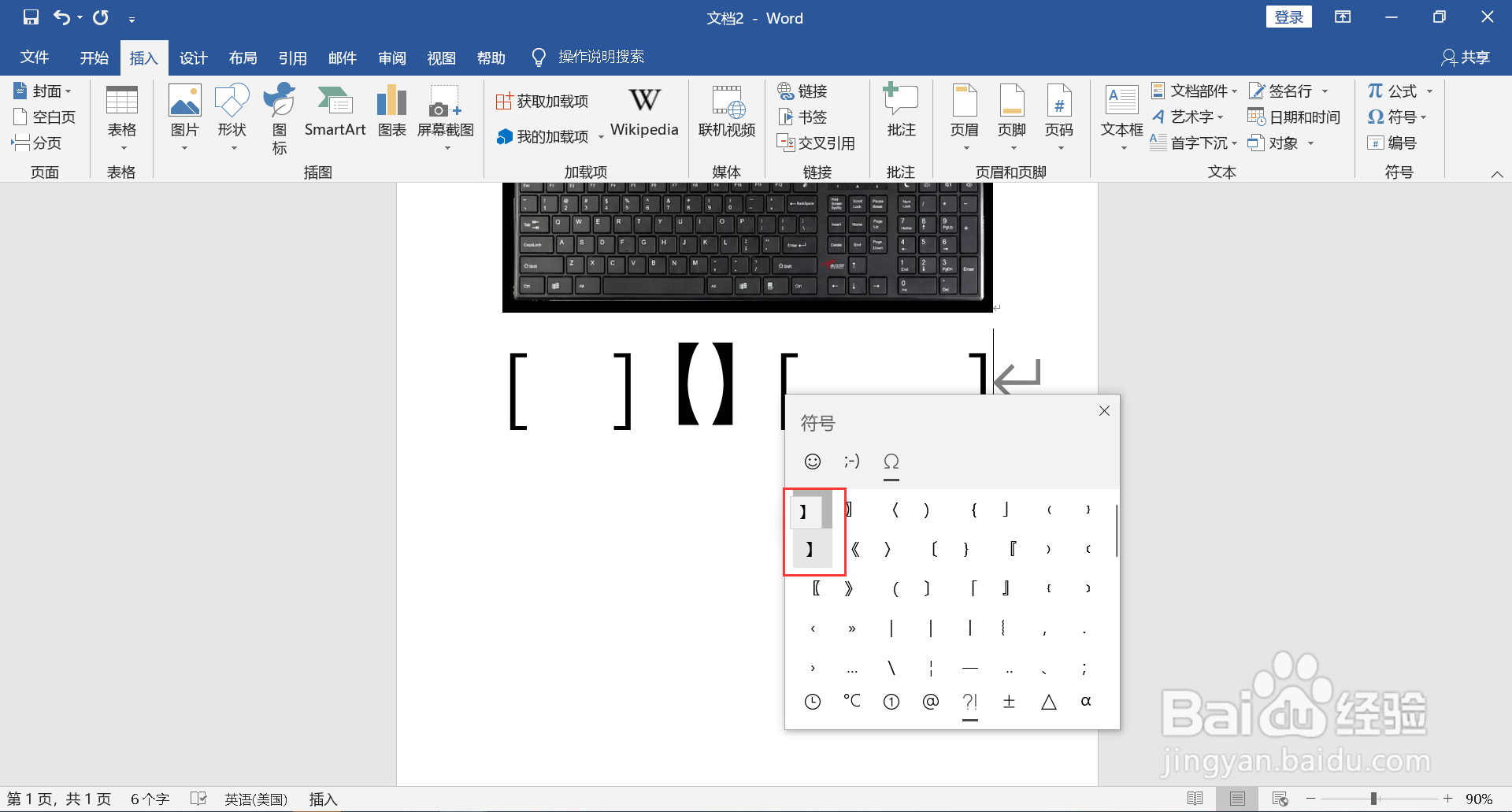Insert an icon (图标)
Image resolution: width=1512 pixels, height=812 pixels.
(x=280, y=118)
